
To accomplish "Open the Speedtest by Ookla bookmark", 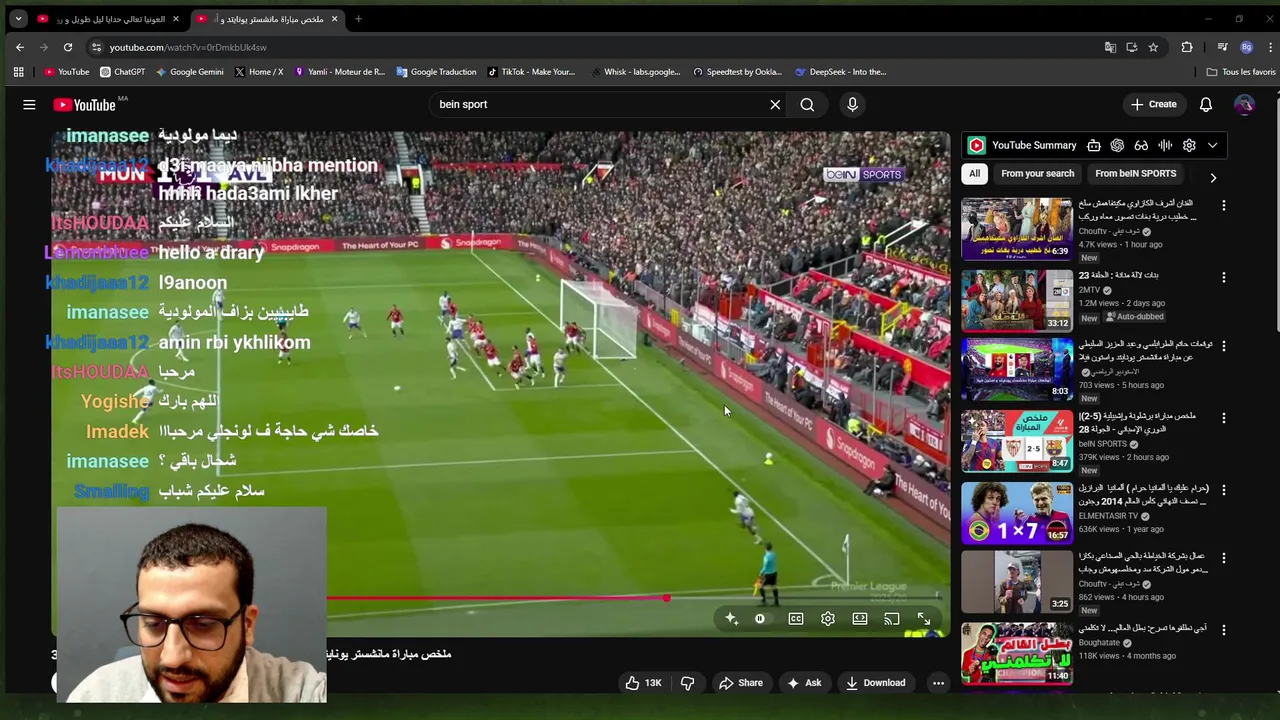I will click(737, 72).
